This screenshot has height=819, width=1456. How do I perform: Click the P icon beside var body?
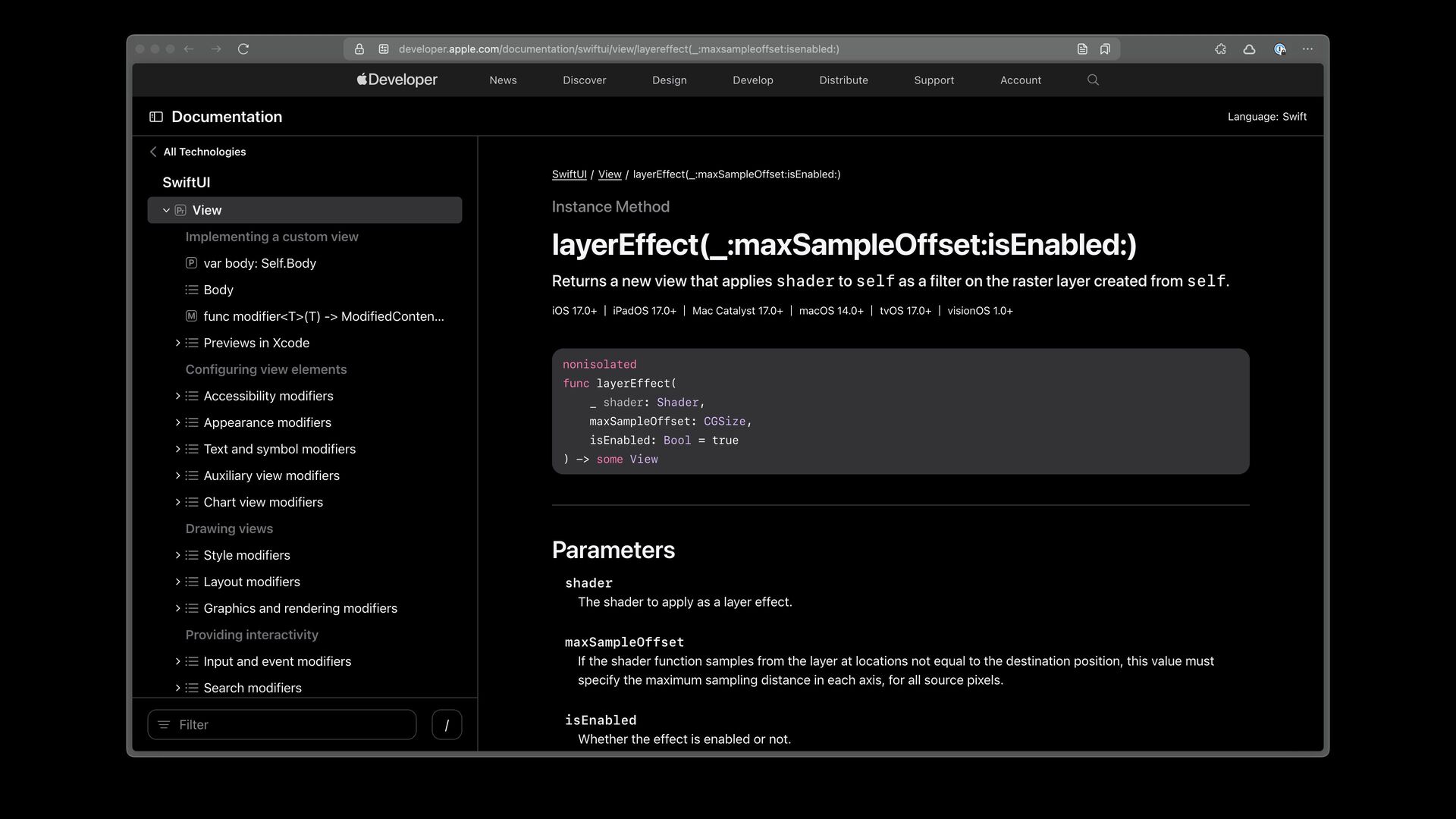click(x=191, y=263)
